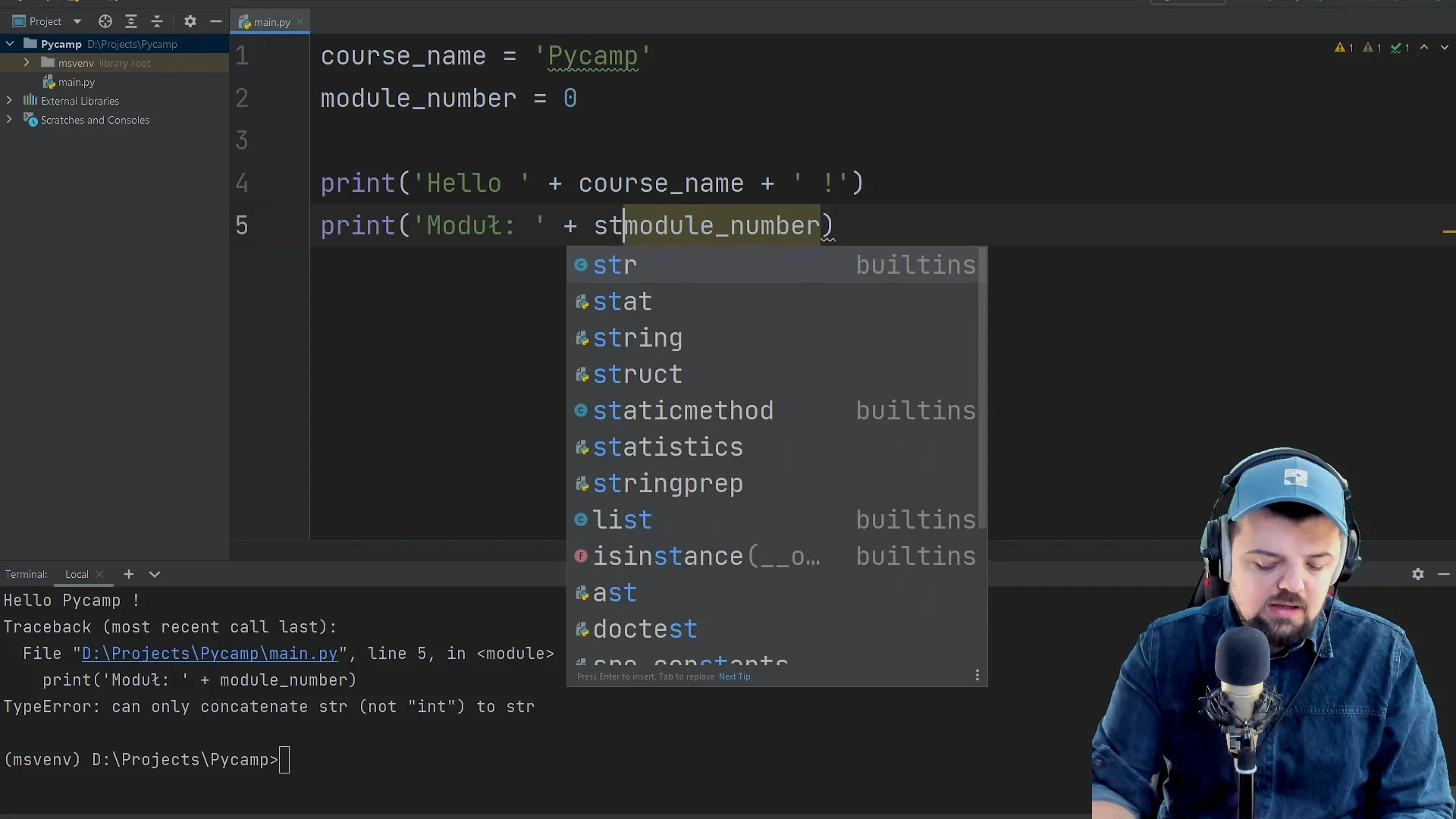Open the Project view dropdown
Image resolution: width=1456 pixels, height=819 pixels.
[x=77, y=22]
